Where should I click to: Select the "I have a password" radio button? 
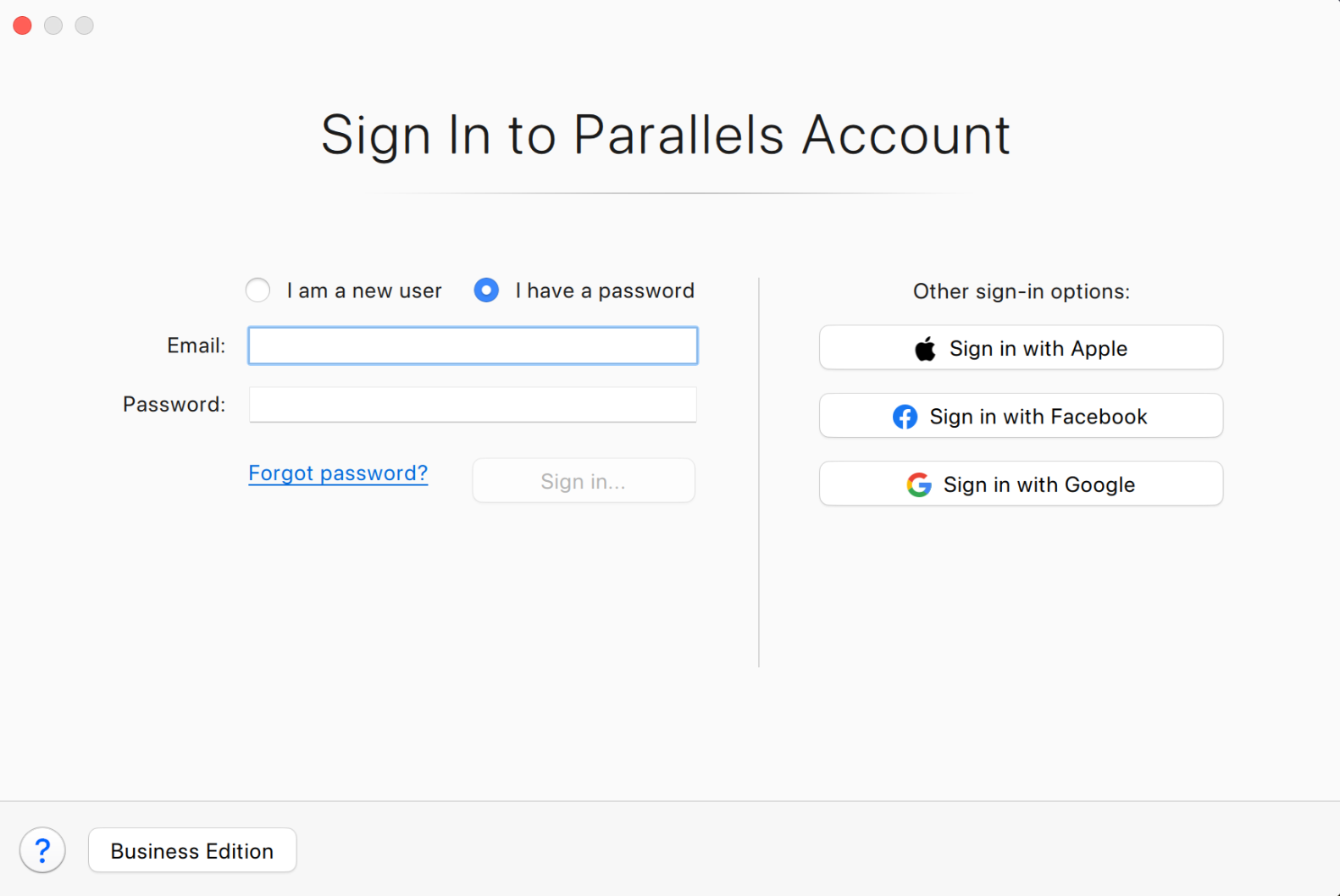coord(485,290)
